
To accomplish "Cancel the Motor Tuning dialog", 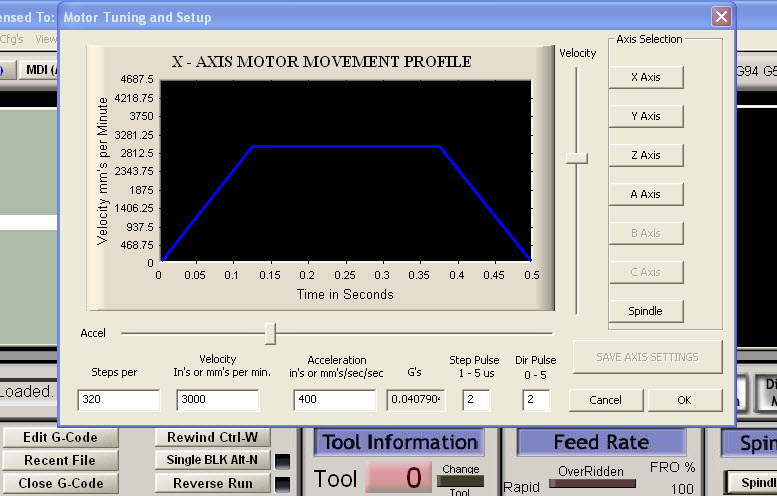I will pos(606,400).
